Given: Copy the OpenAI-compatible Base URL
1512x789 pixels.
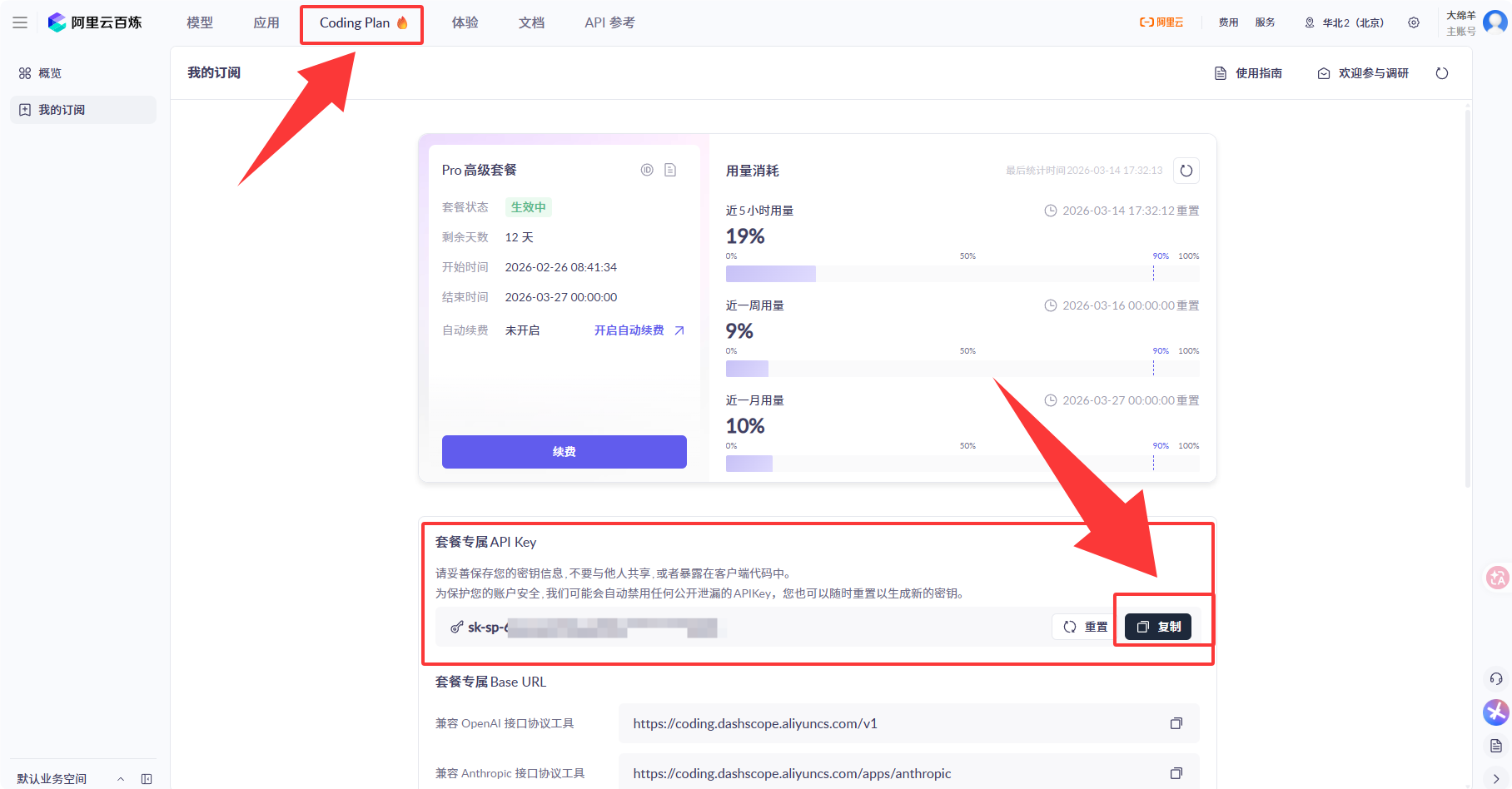Looking at the screenshot, I should 1176,723.
